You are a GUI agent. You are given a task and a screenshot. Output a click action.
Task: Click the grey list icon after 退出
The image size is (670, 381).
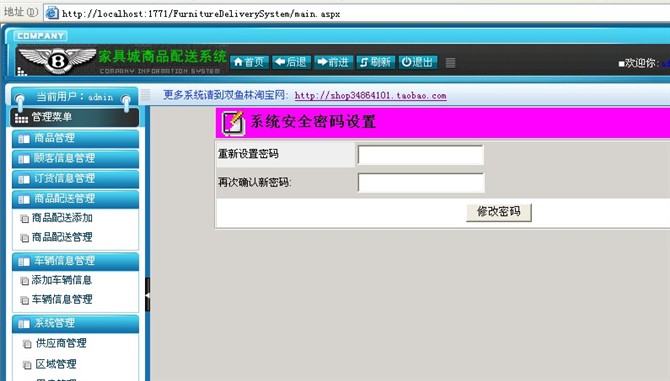[450, 63]
